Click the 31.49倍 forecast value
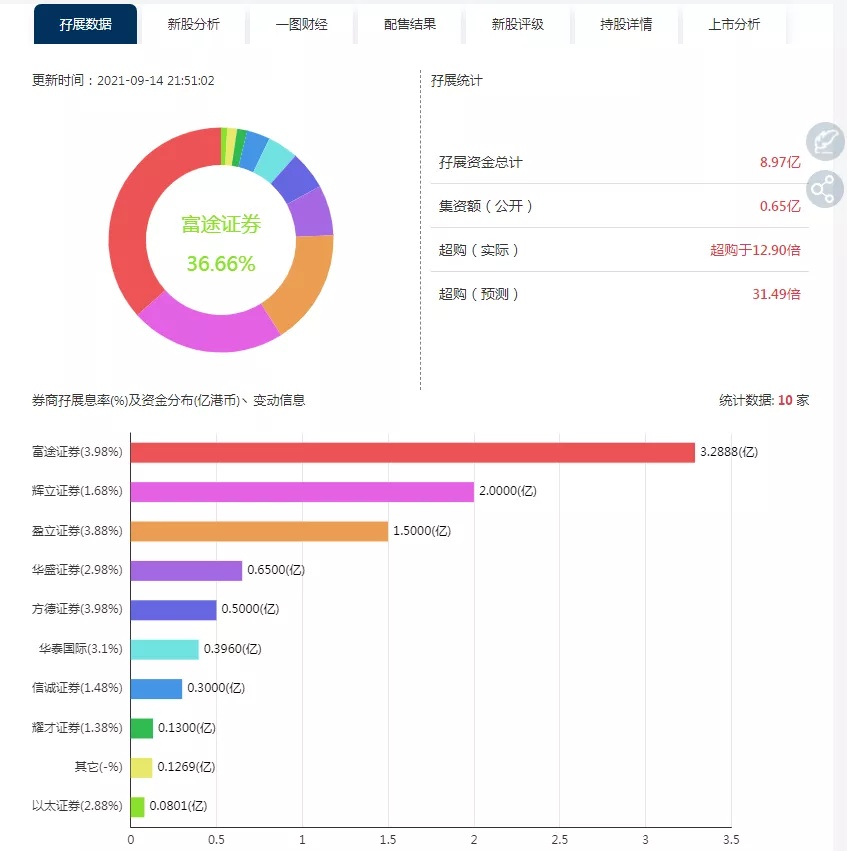The width and height of the screenshot is (847, 851). 776,294
